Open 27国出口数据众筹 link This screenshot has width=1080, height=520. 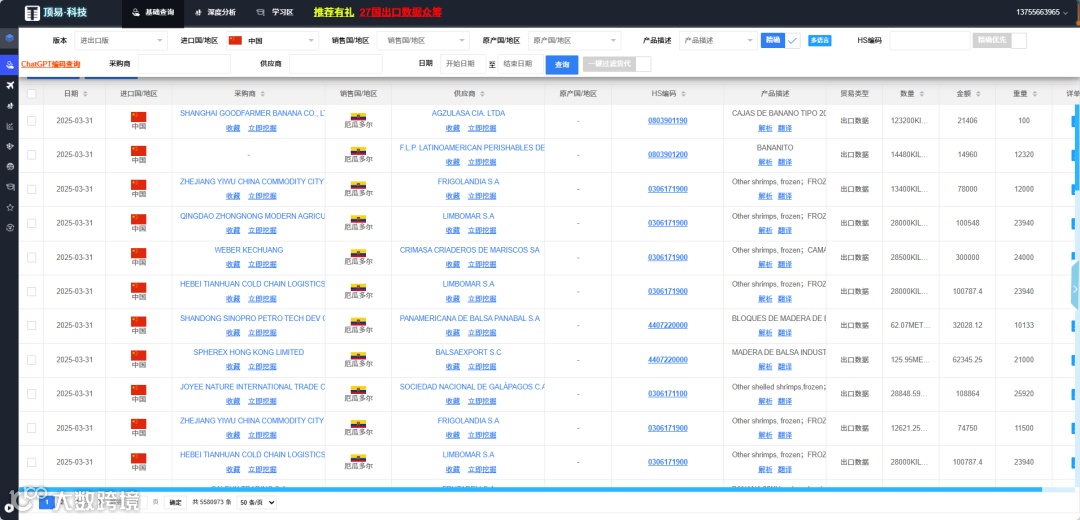pos(401,12)
